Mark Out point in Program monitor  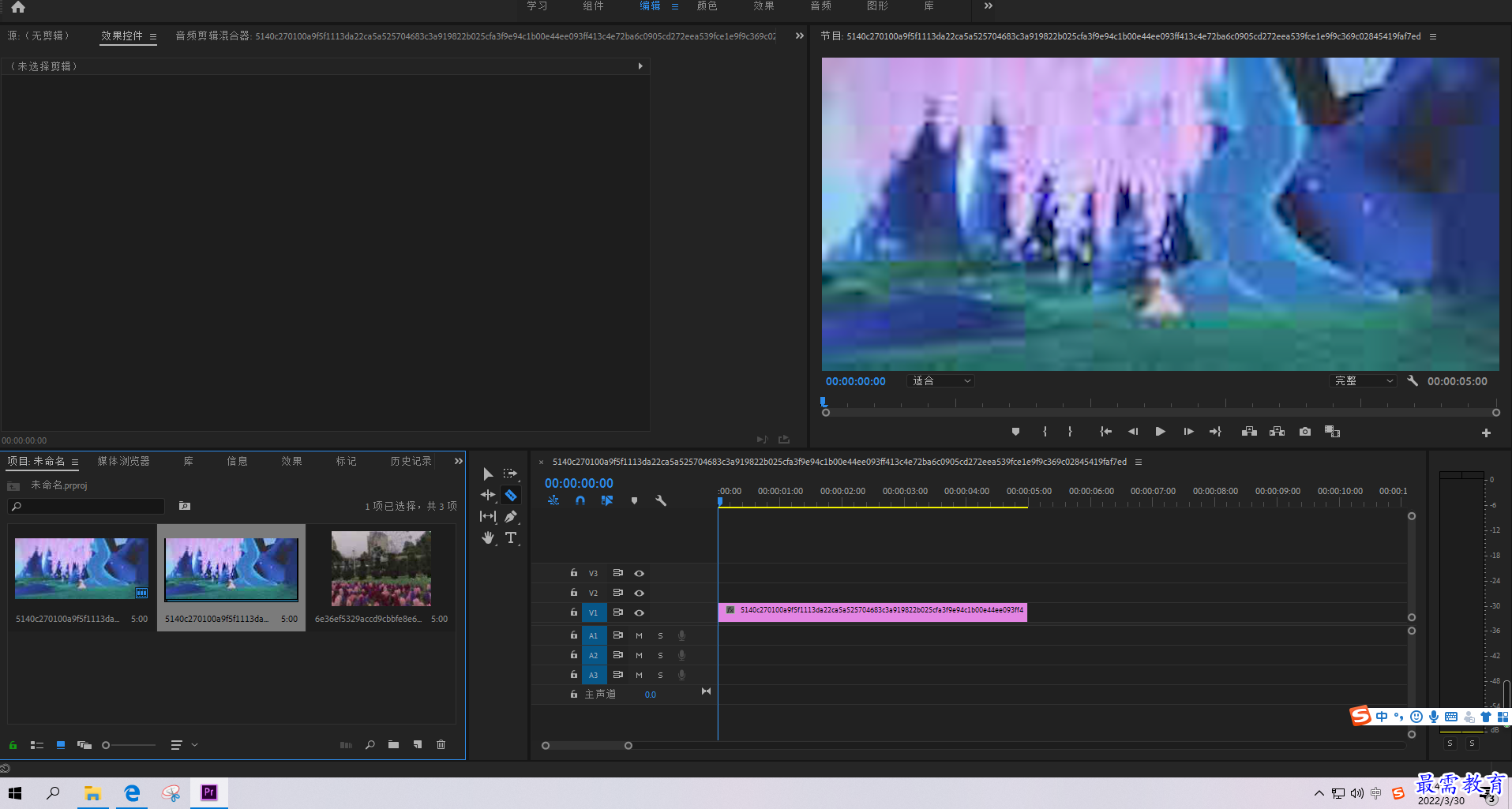1070,432
